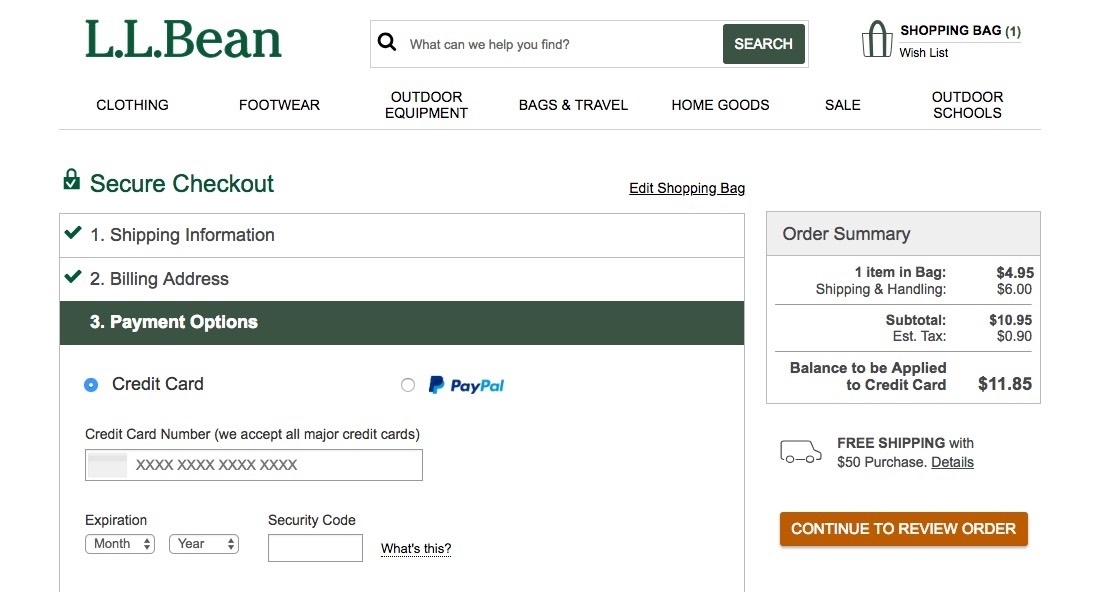Viewport: 1100px width, 592px height.
Task: Open the expiration Month dropdown
Action: pos(120,544)
